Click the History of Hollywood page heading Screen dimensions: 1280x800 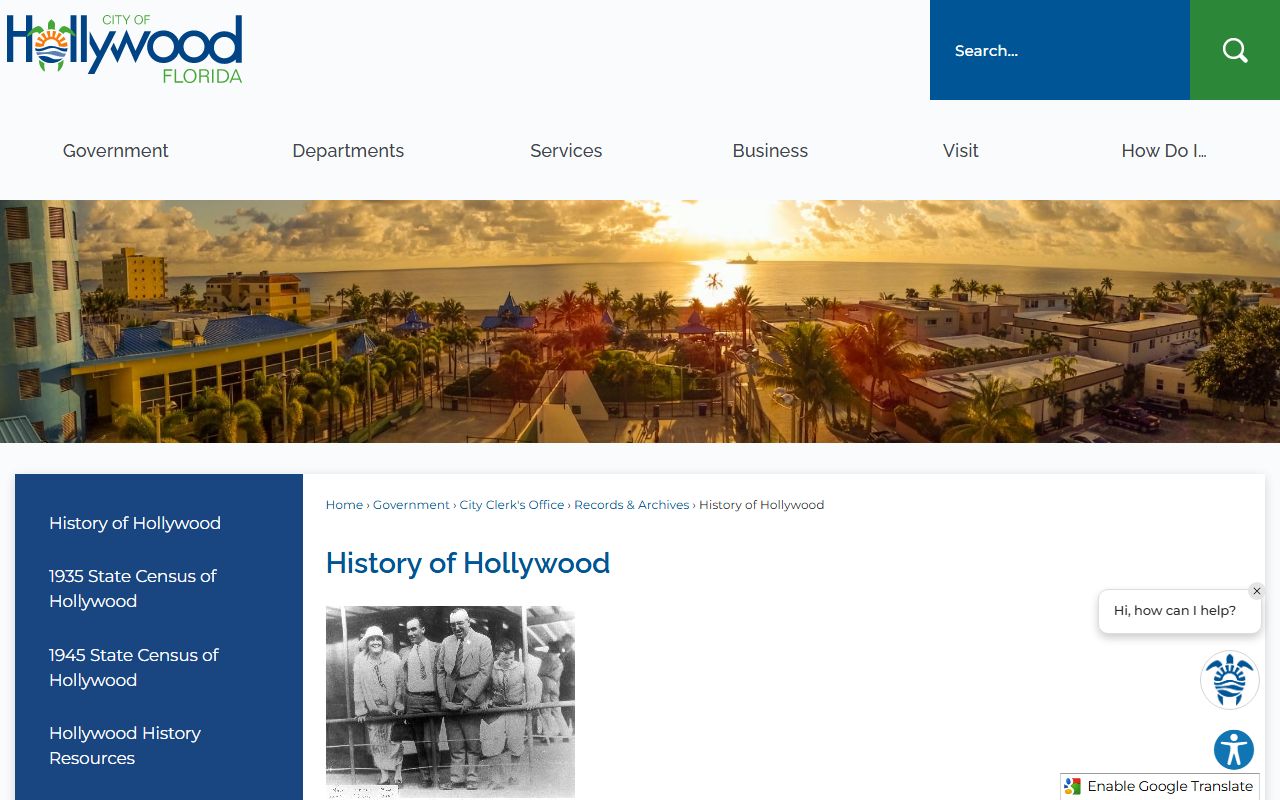[x=467, y=563]
